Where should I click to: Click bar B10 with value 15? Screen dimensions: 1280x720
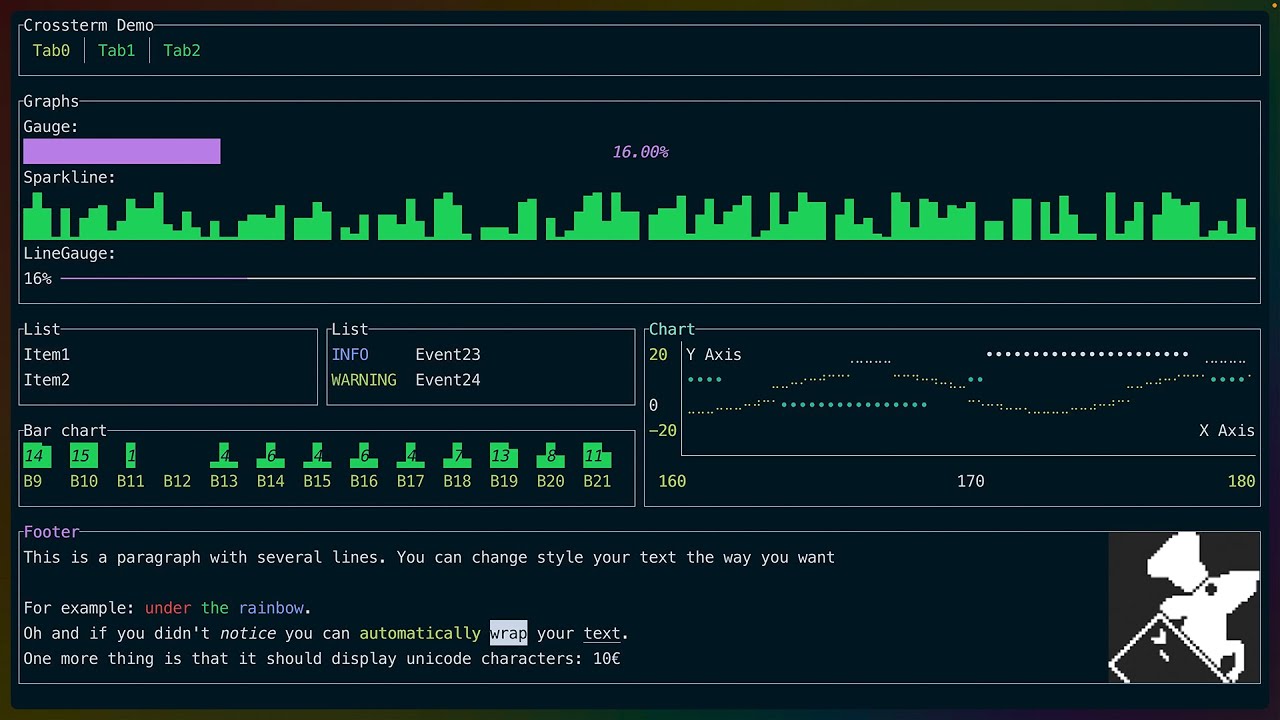point(84,456)
